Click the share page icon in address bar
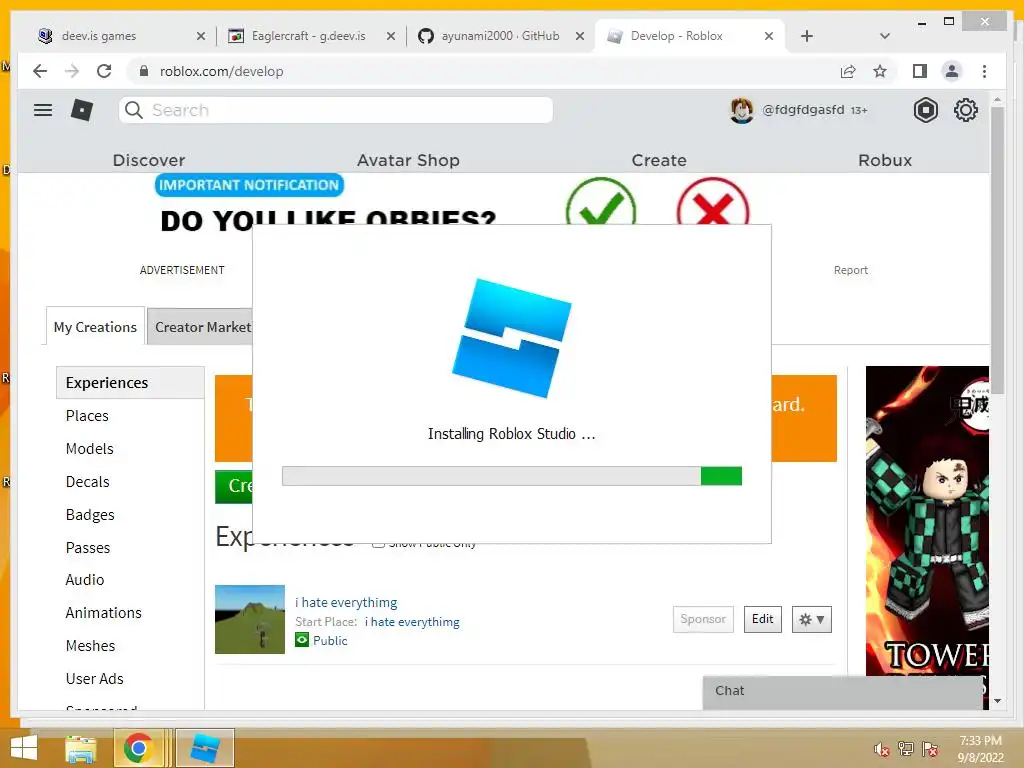This screenshot has height=768, width=1024. [848, 71]
